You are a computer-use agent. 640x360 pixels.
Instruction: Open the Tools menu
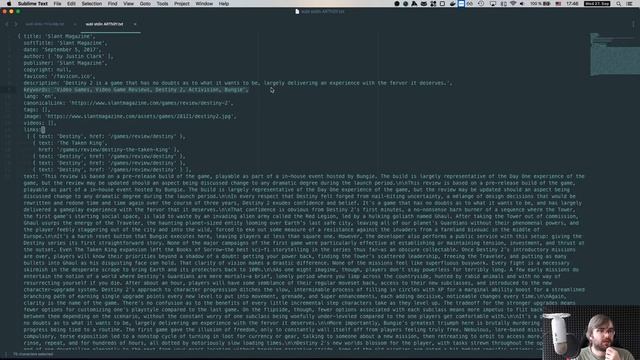(162, 3)
